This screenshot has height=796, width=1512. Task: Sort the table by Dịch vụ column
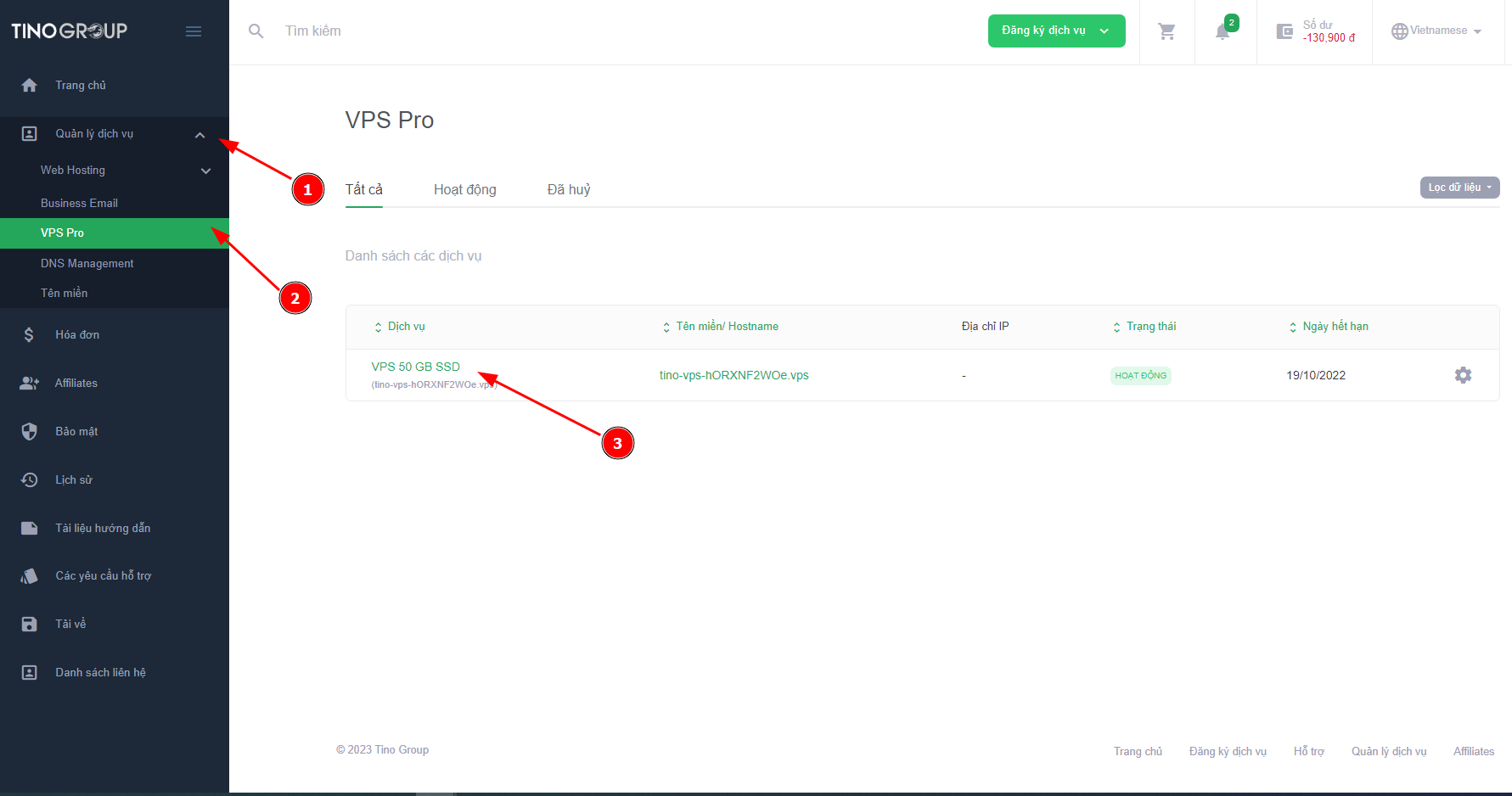pyautogui.click(x=400, y=327)
